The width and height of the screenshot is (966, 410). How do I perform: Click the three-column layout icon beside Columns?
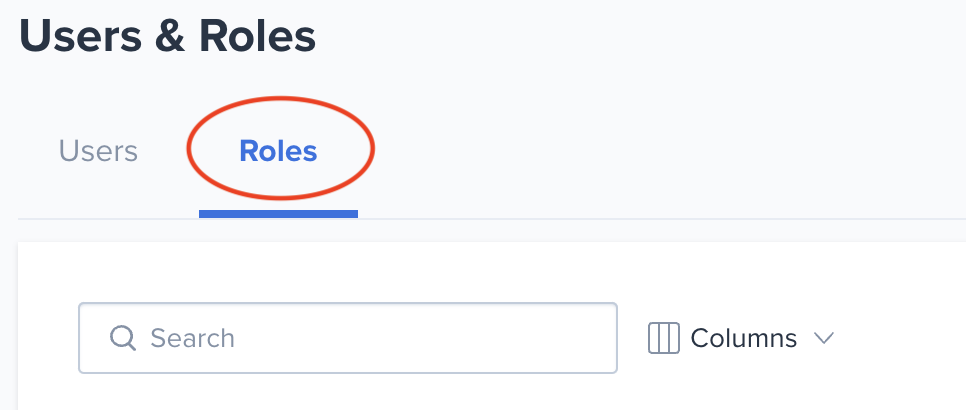(664, 338)
